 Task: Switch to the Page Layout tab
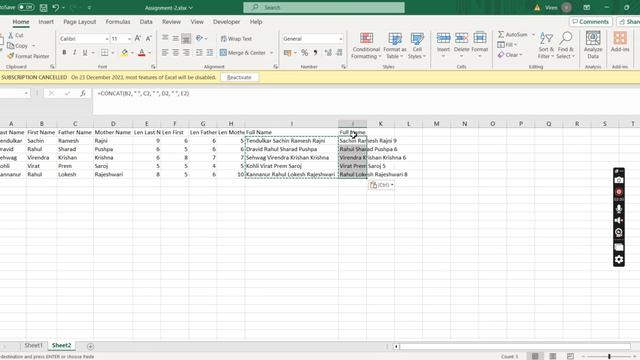[80, 22]
